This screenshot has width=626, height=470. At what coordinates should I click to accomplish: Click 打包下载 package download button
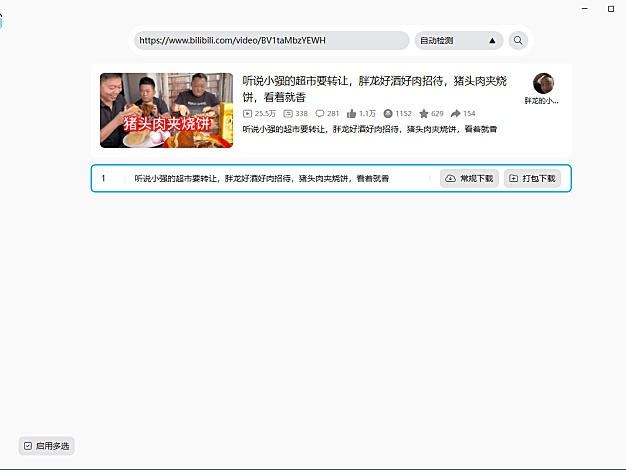point(533,178)
